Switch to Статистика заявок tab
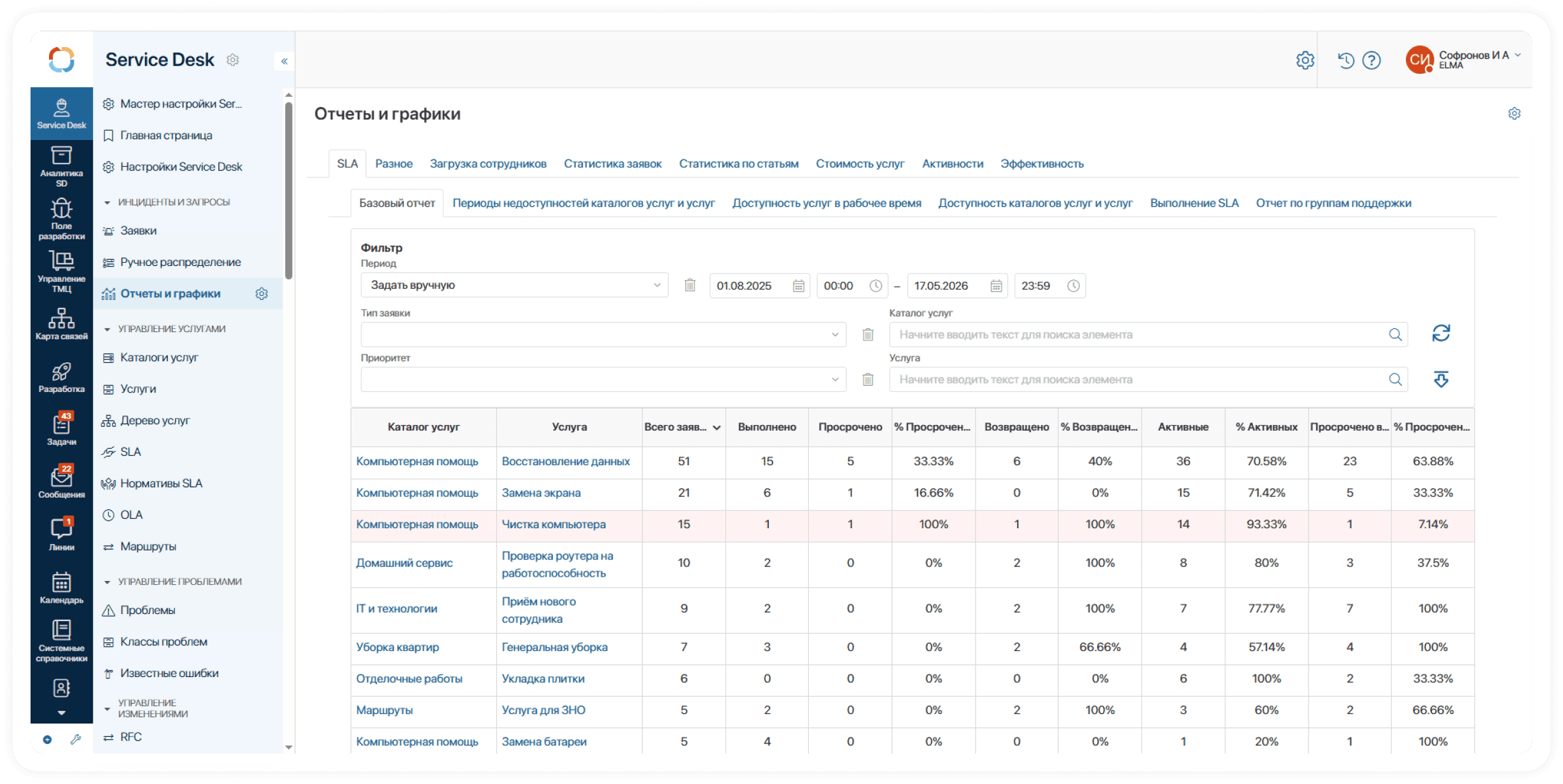The image size is (1563, 784). tap(612, 164)
